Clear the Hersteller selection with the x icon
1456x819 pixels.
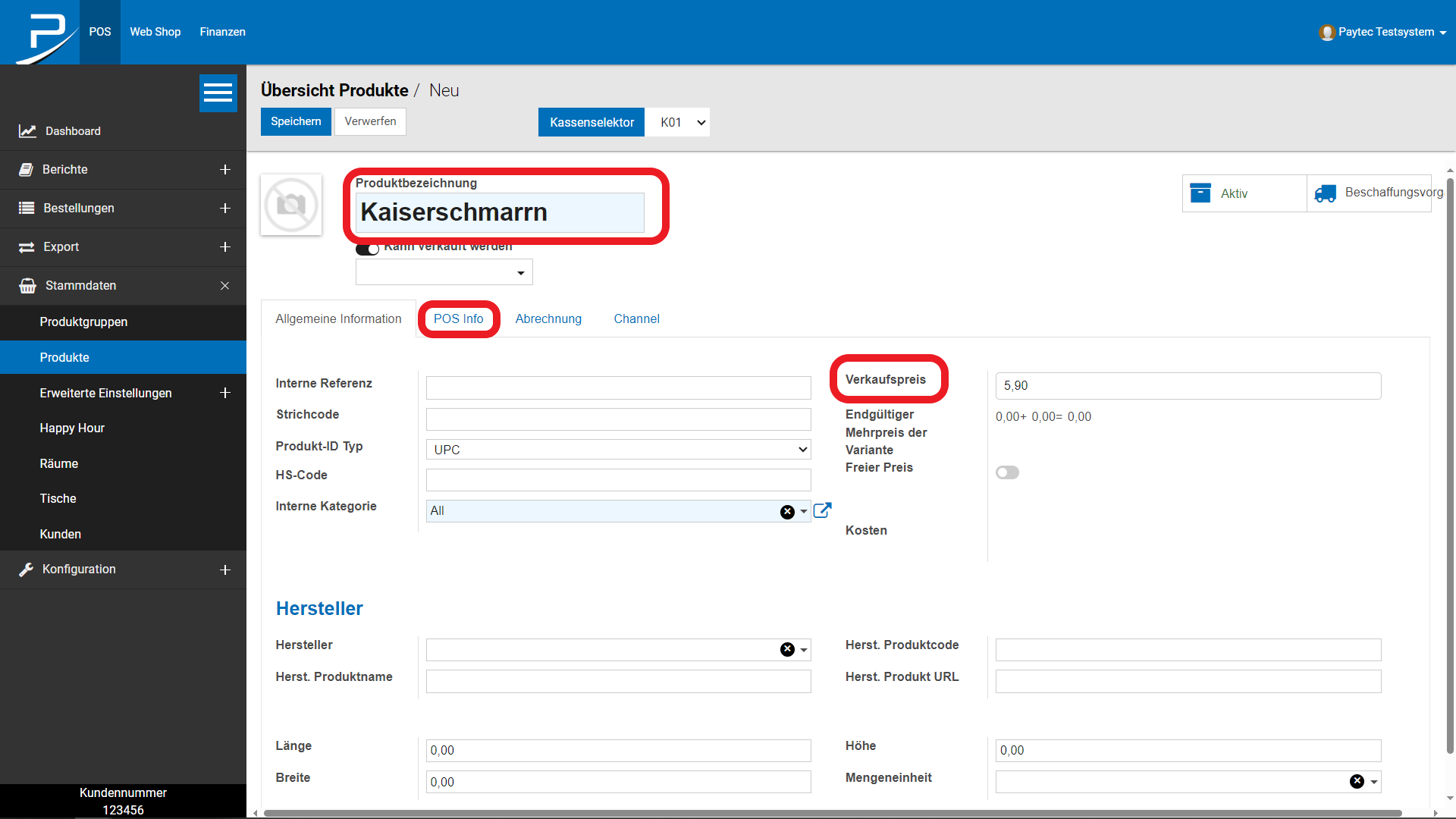pyautogui.click(x=786, y=649)
